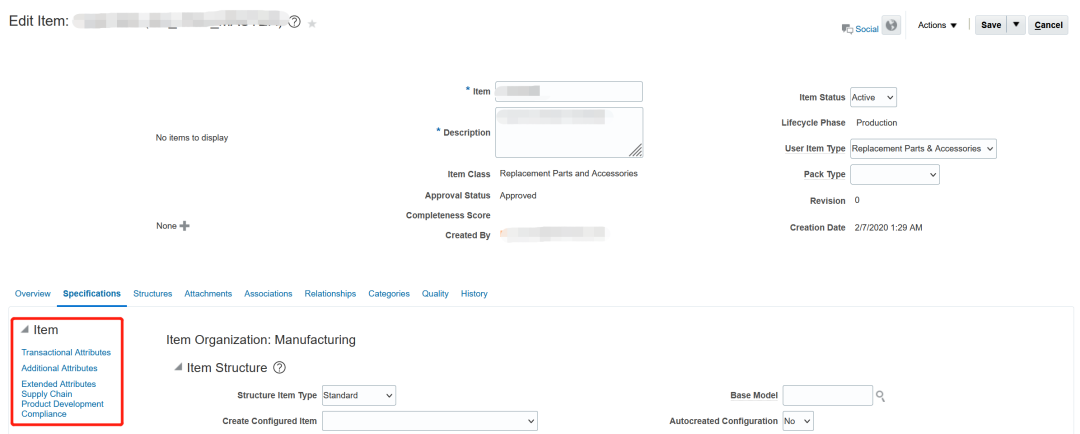1080x434 pixels.
Task: Open the Save button dropdown arrow
Action: click(1016, 25)
